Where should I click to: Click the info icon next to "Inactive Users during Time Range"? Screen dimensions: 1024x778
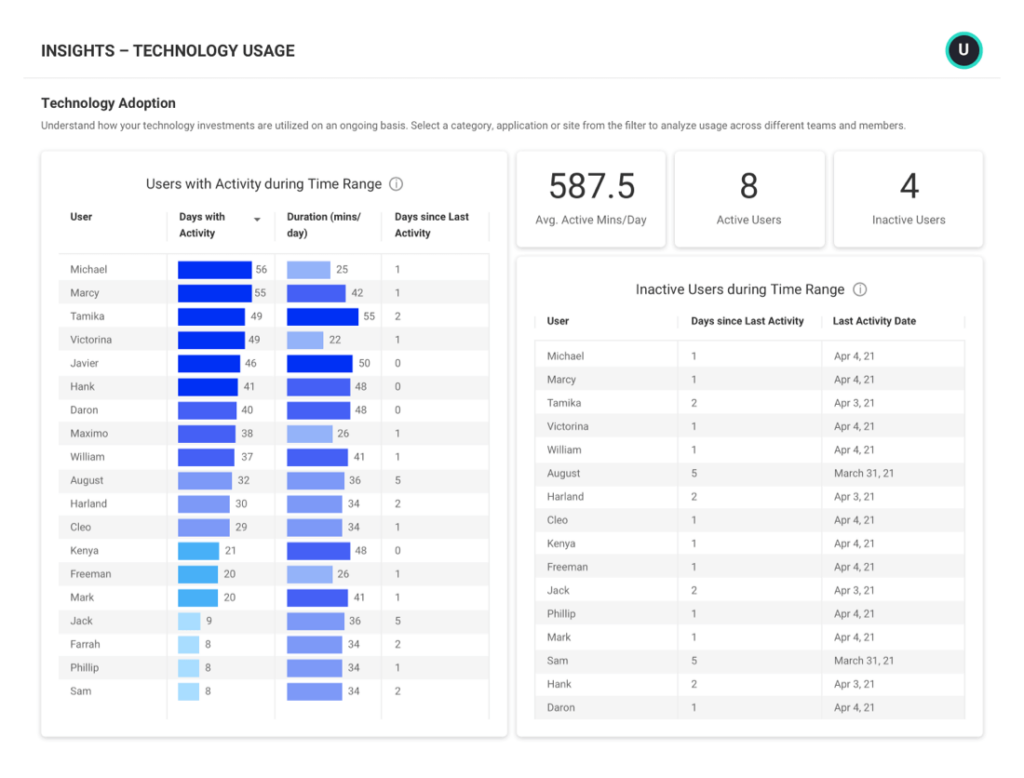coord(860,290)
